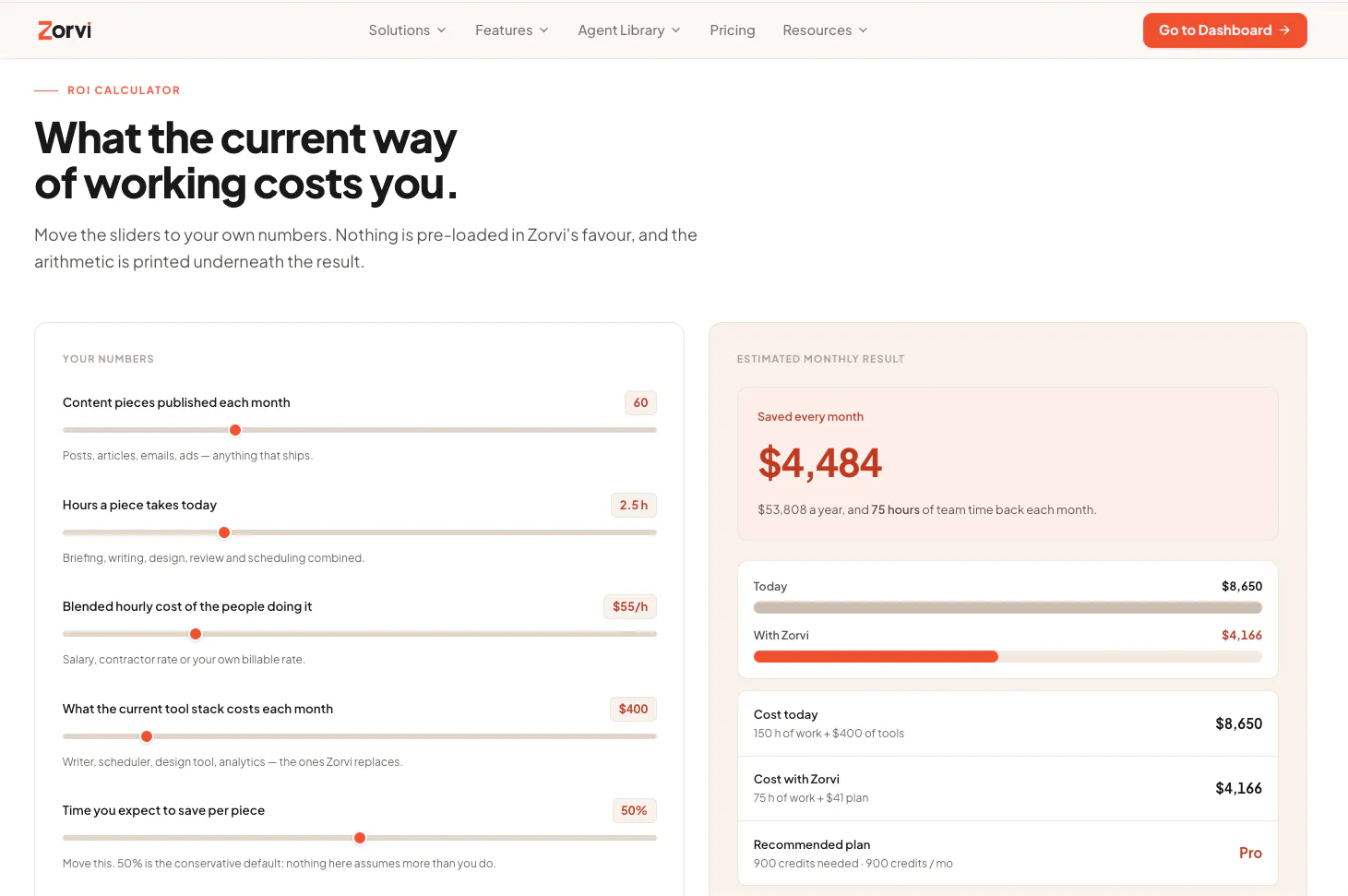Click the Today cost progress bar
Viewport: 1348px width, 896px height.
coord(1008,607)
